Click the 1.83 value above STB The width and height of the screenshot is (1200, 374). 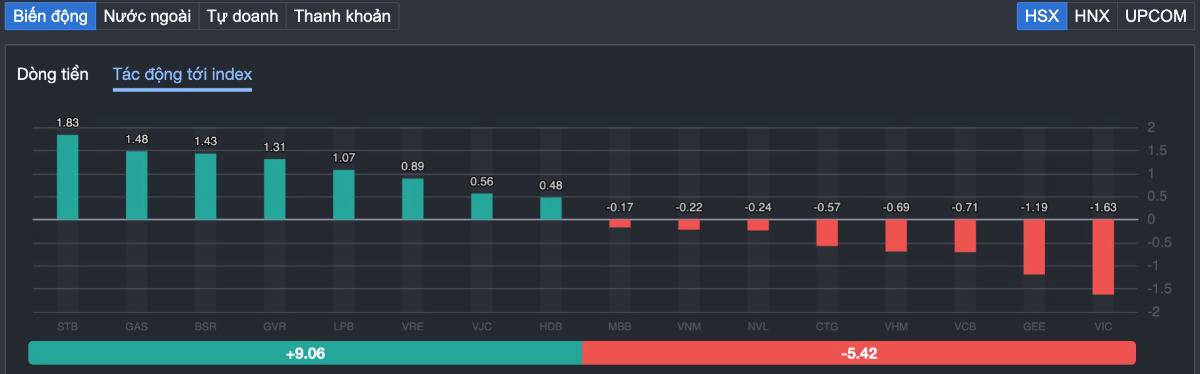(x=68, y=123)
